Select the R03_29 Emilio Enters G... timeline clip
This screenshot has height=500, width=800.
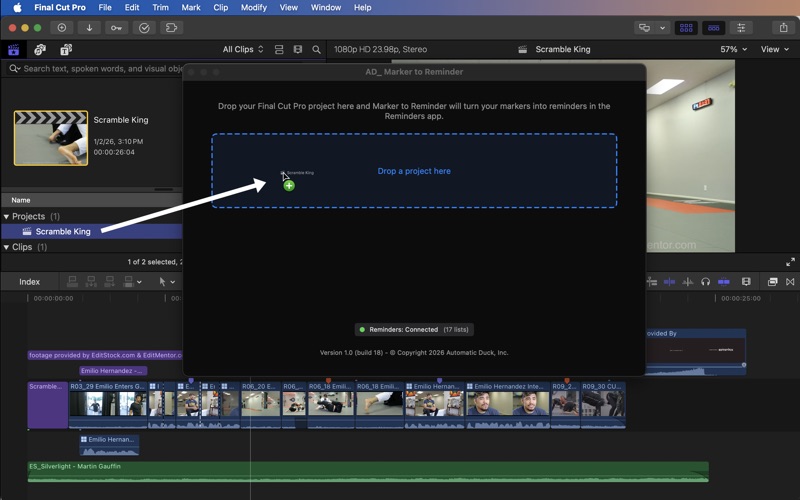click(x=108, y=405)
